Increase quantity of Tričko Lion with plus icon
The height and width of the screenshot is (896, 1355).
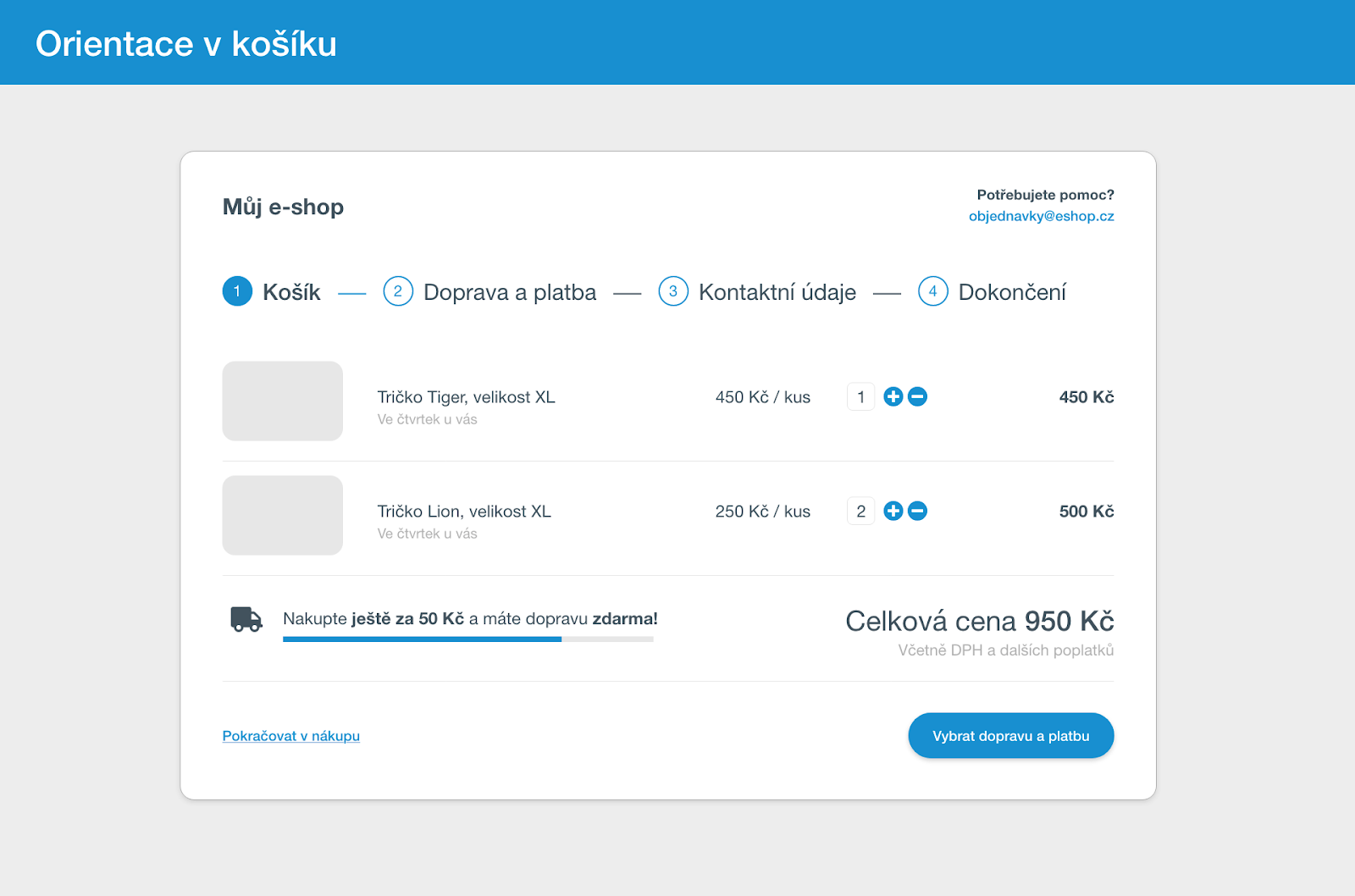[x=893, y=511]
